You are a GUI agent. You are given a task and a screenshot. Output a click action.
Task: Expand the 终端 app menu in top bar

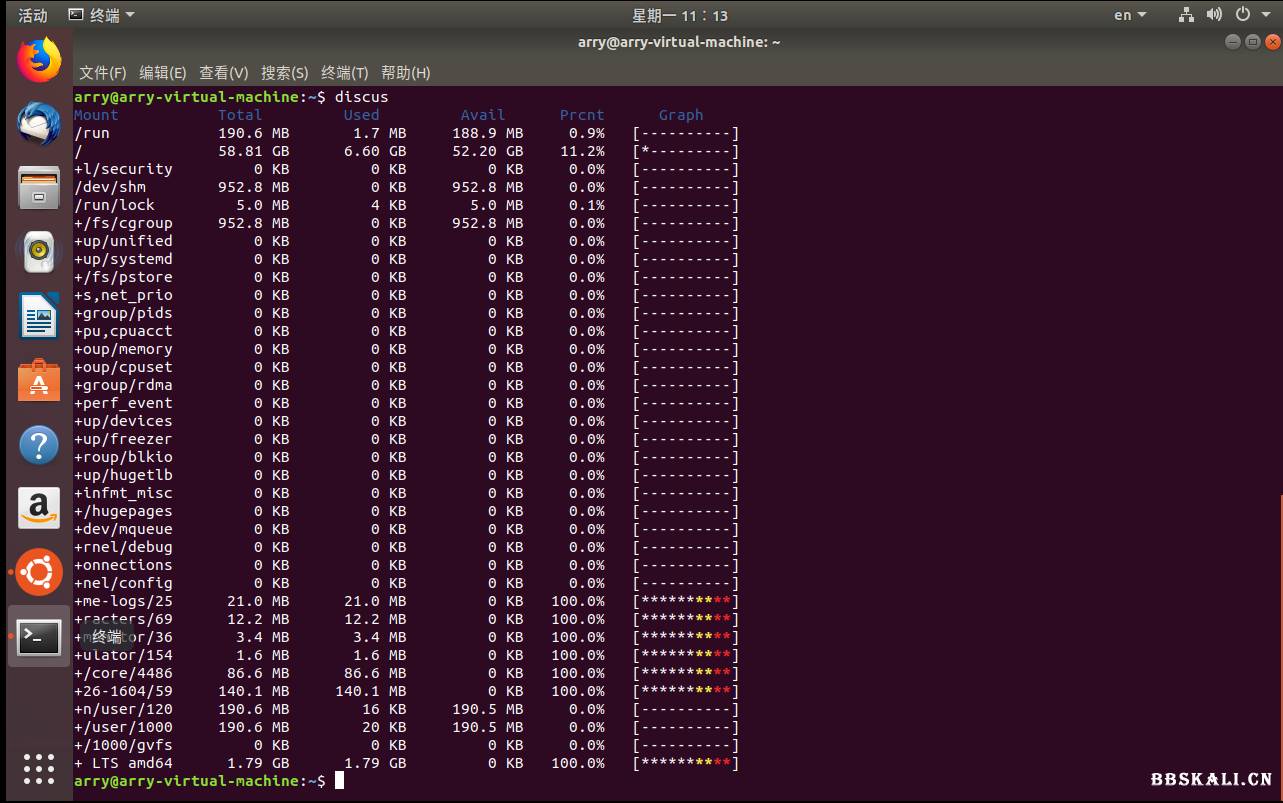[101, 15]
